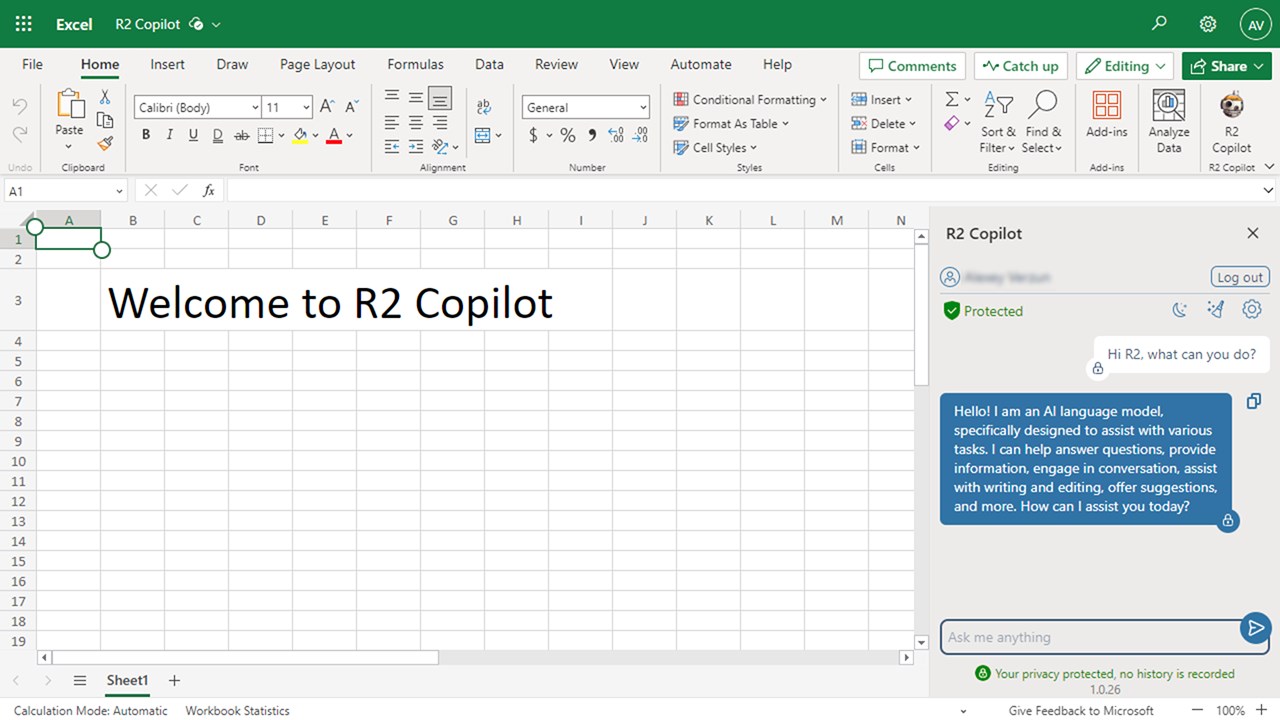Send the message with the arrow button
Viewport: 1280px width, 720px height.
1254,628
